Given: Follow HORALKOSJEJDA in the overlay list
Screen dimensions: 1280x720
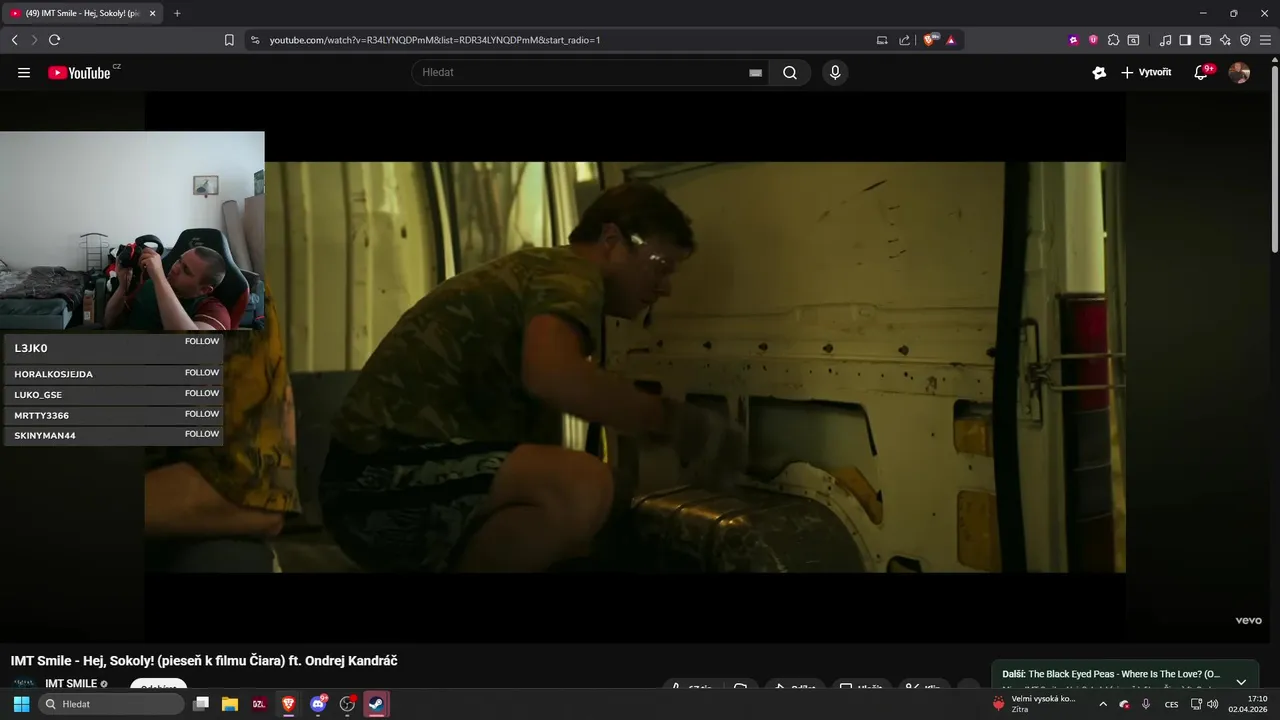Looking at the screenshot, I should pyautogui.click(x=202, y=372).
